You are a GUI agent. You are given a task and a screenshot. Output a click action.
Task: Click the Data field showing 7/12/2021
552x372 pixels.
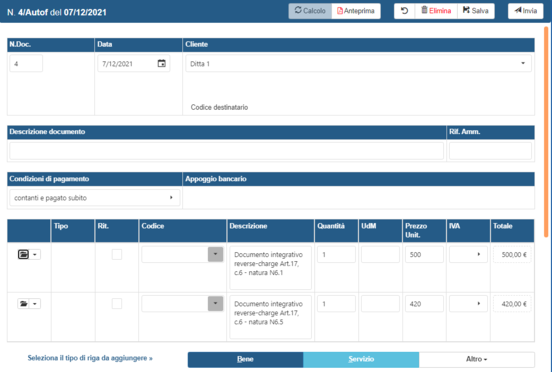click(x=134, y=63)
